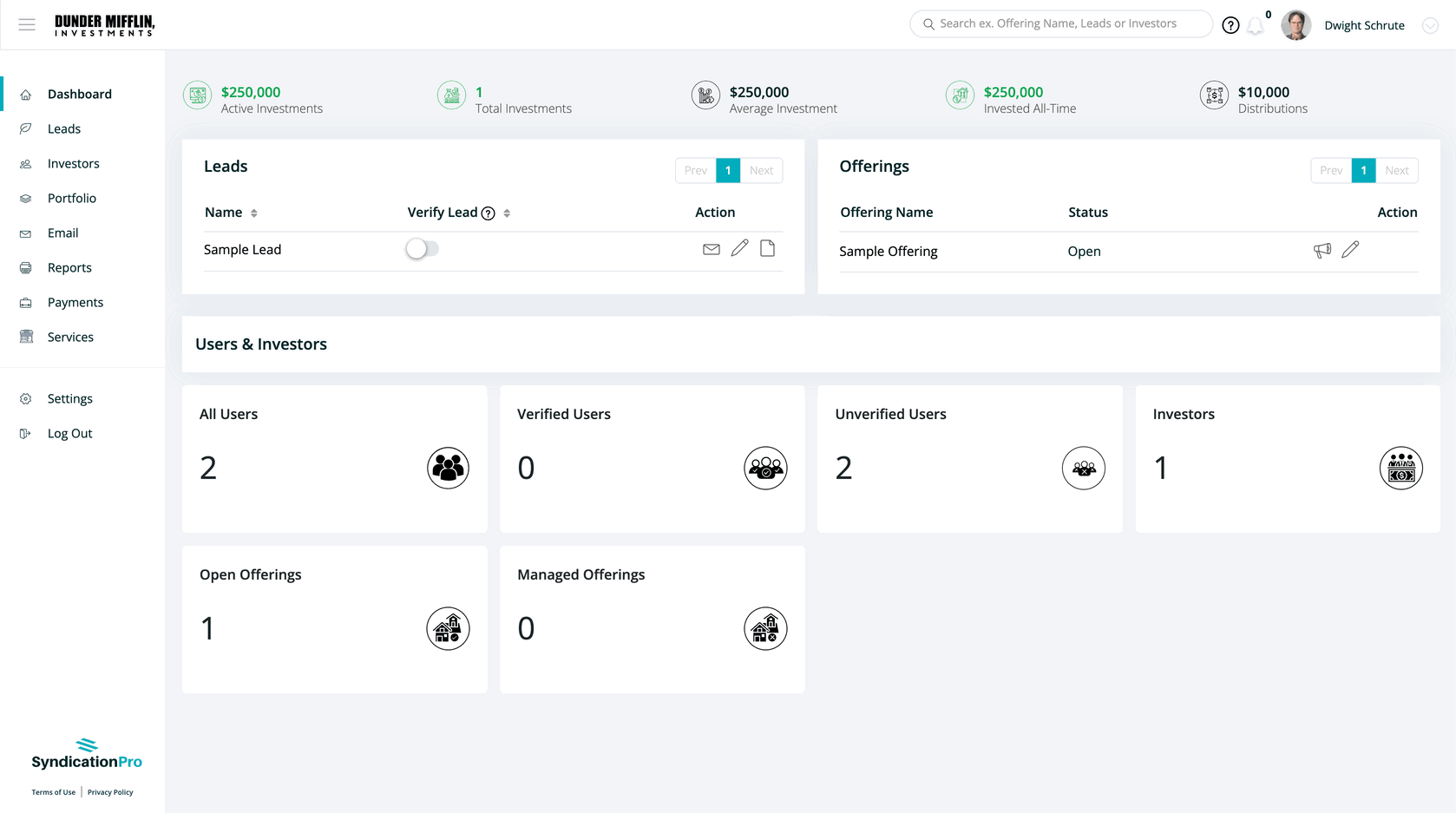
Task: Expand the Dwight Schrute user dropdown
Action: [1430, 26]
